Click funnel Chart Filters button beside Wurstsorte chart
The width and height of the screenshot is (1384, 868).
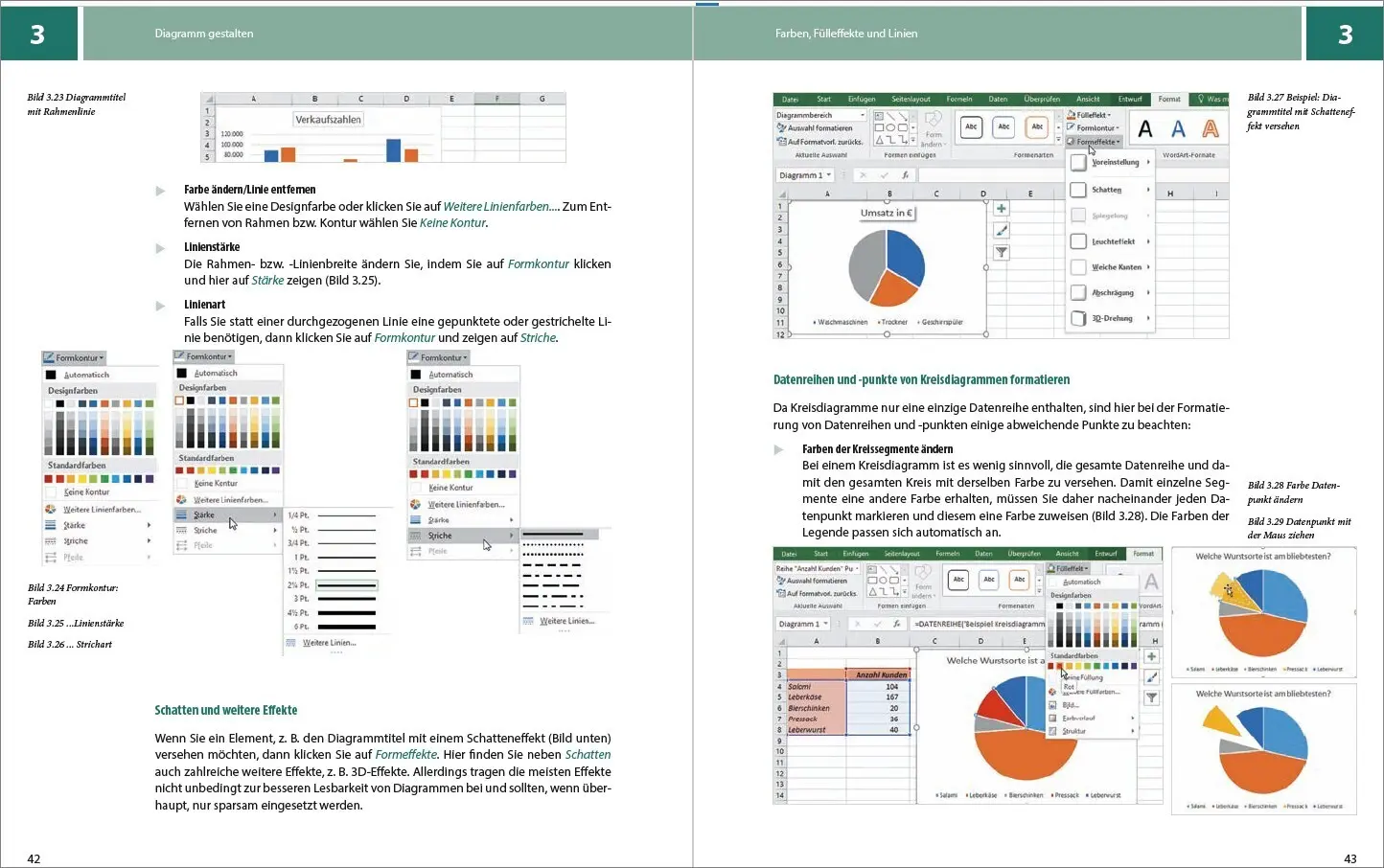coord(1152,698)
